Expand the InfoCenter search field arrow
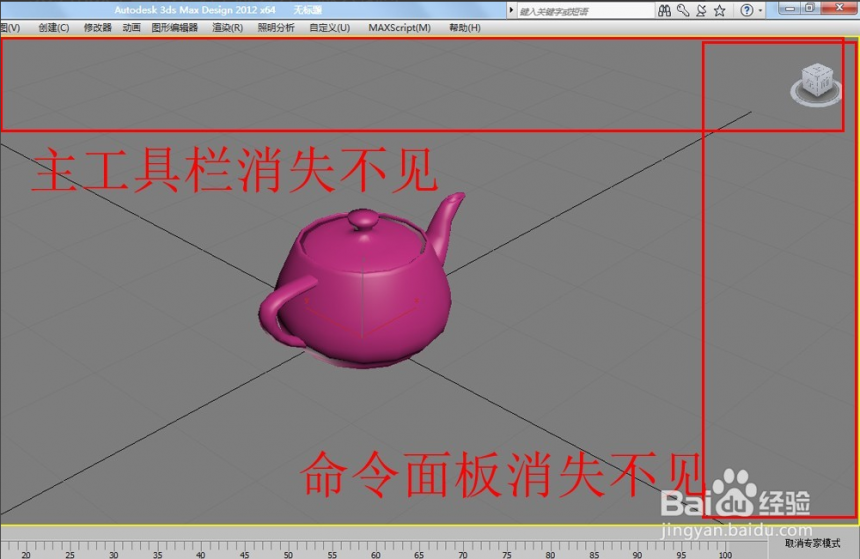The image size is (860, 559). coord(511,10)
